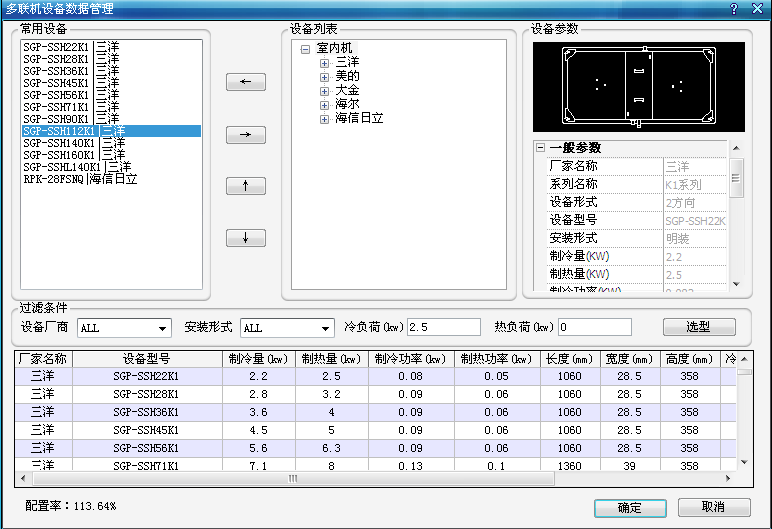Click the right arrow transfer button

pos(246,134)
